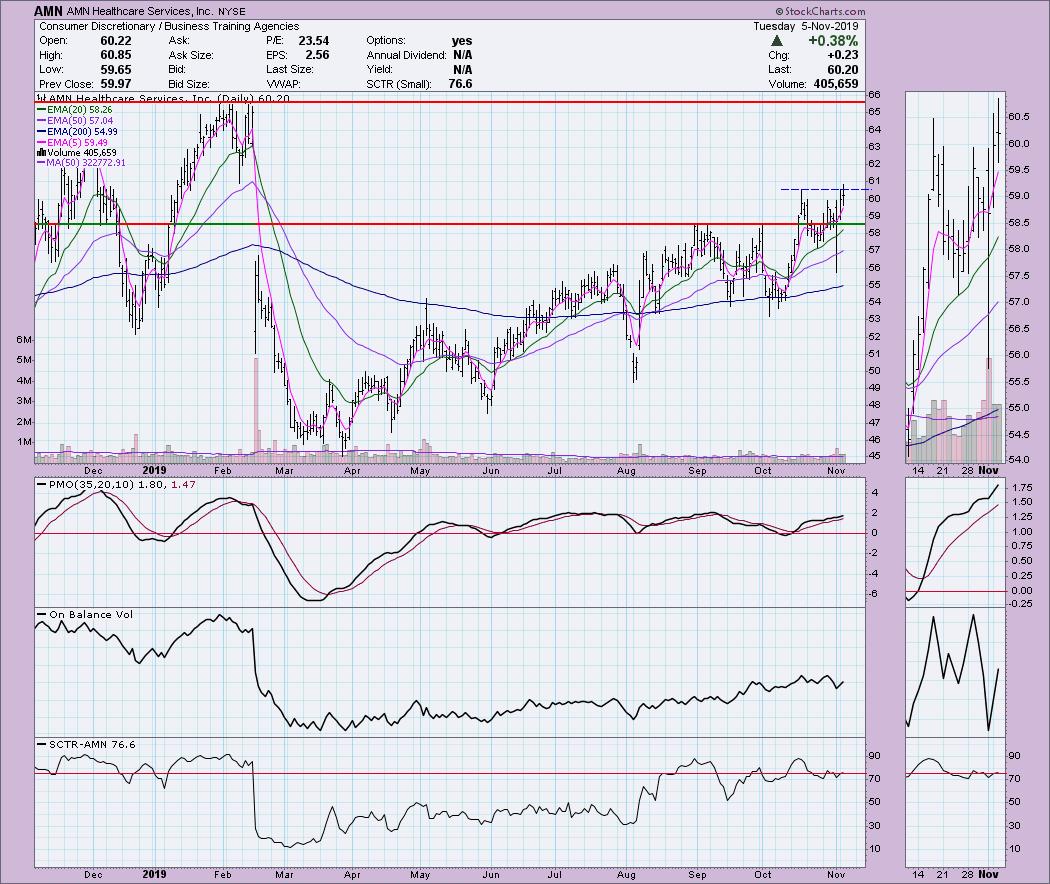Click the EPS value 2.56

tap(317, 55)
